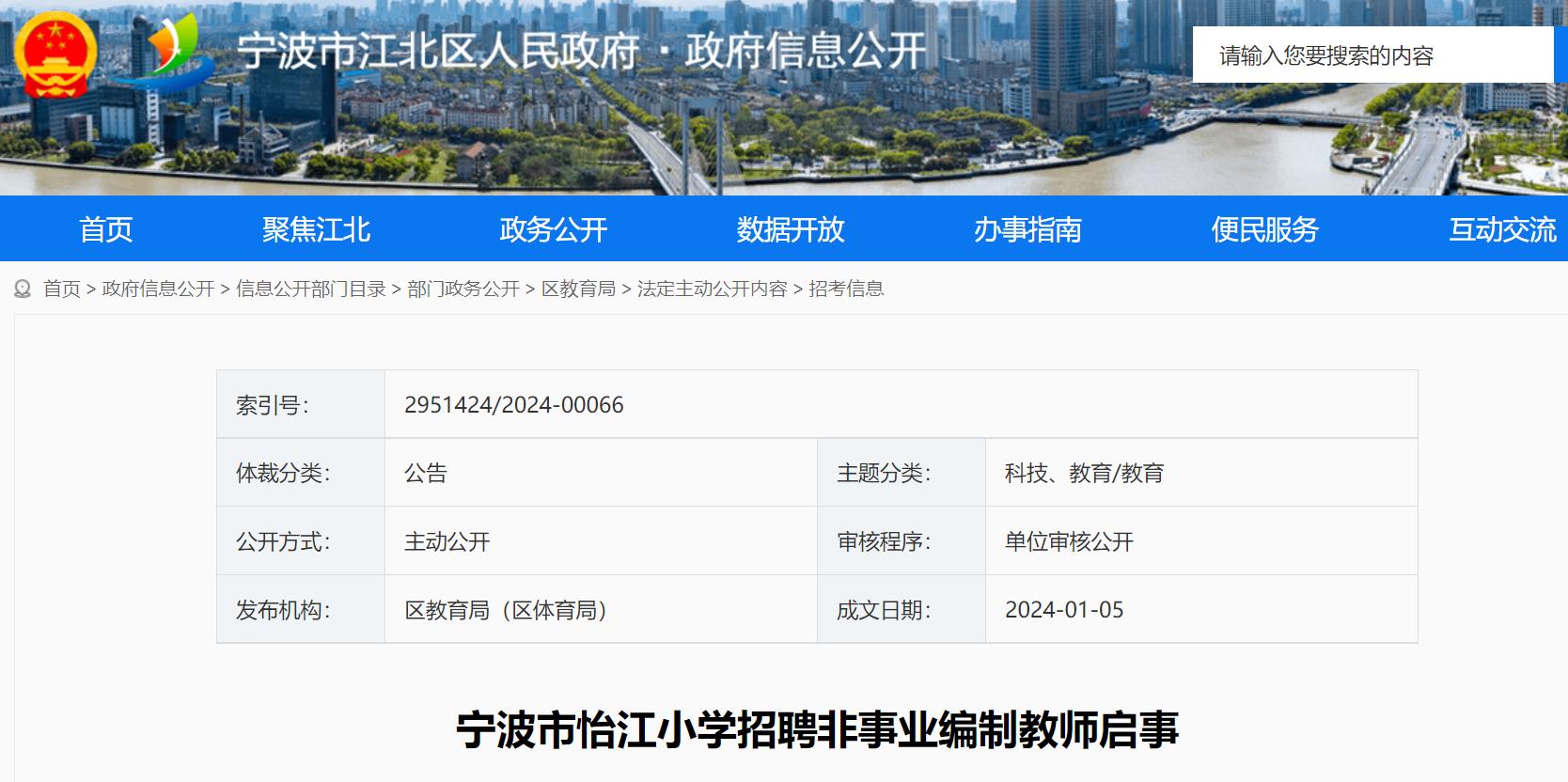Click the 公告 value cell
Viewport: 1568px width, 782px height.
click(601, 473)
